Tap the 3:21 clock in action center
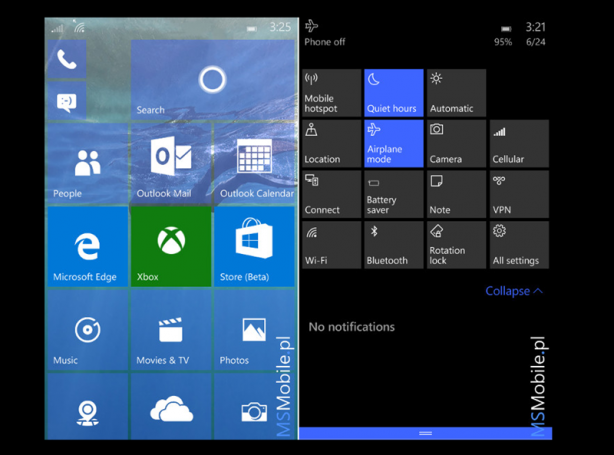The image size is (614, 455). pyautogui.click(x=535, y=27)
